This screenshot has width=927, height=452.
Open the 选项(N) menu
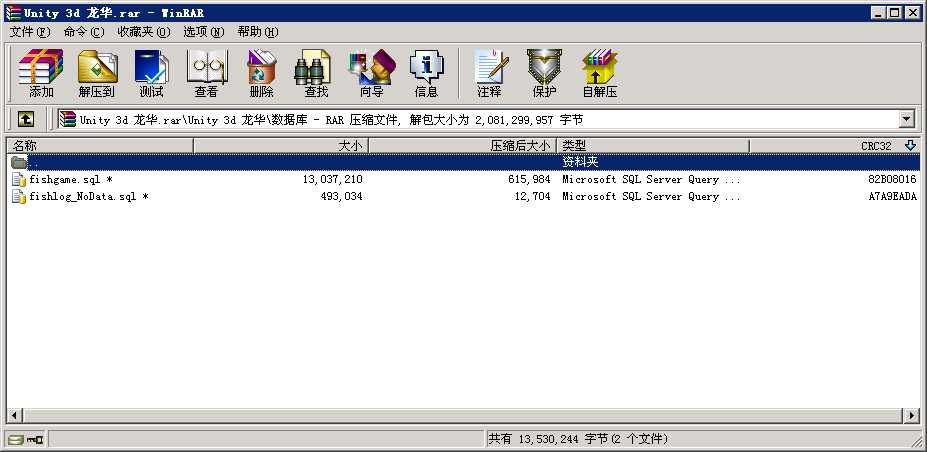[204, 32]
